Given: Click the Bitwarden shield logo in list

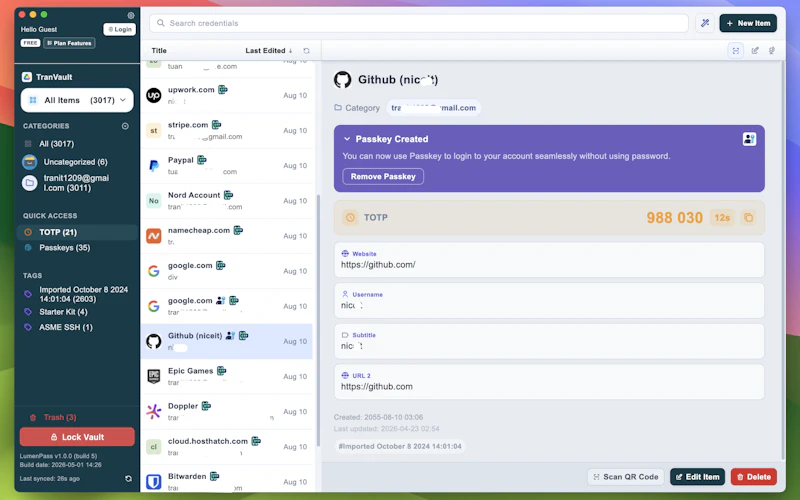Looking at the screenshot, I should (x=154, y=482).
